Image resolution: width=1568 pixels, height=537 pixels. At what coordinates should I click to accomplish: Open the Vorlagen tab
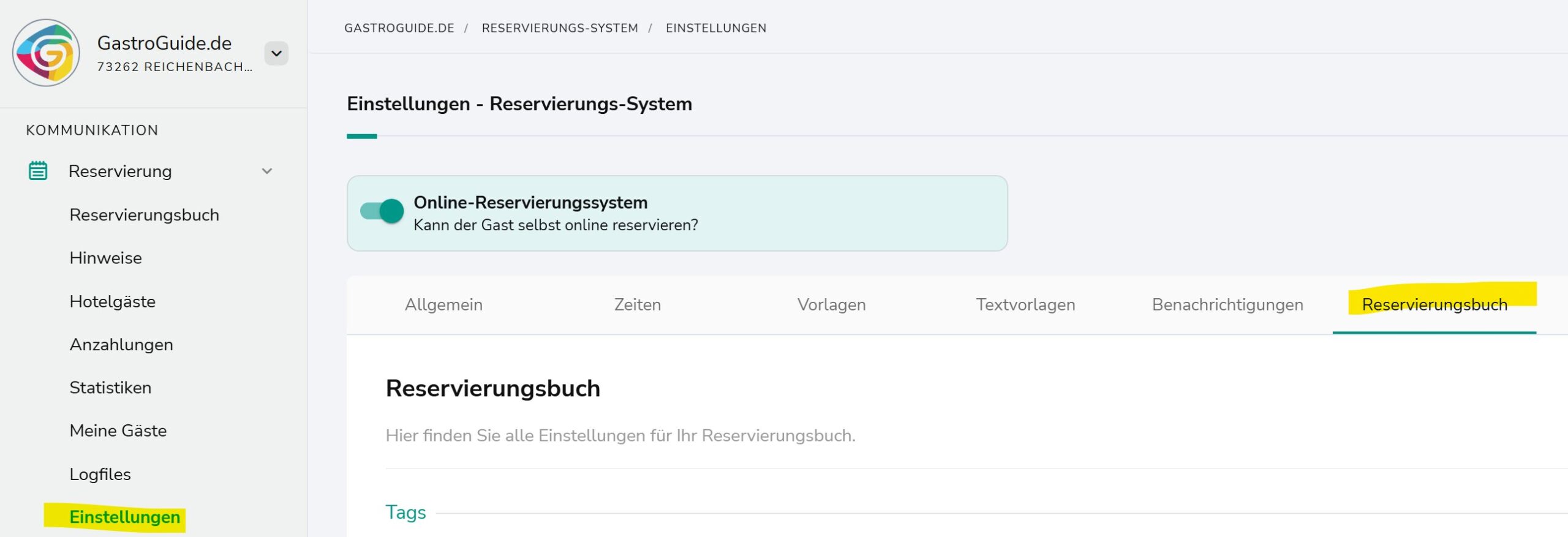831,305
